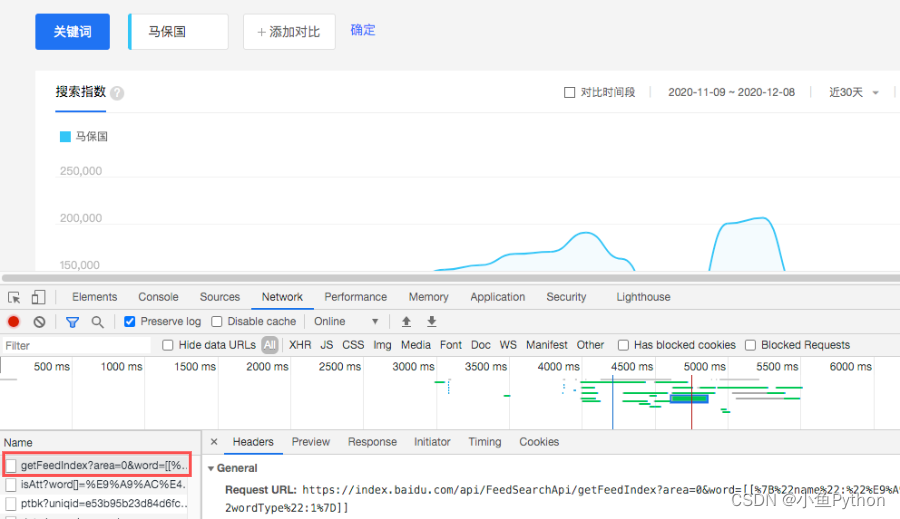The height and width of the screenshot is (519, 900).
Task: Select the isAtt?word[] request row
Action: point(98,485)
